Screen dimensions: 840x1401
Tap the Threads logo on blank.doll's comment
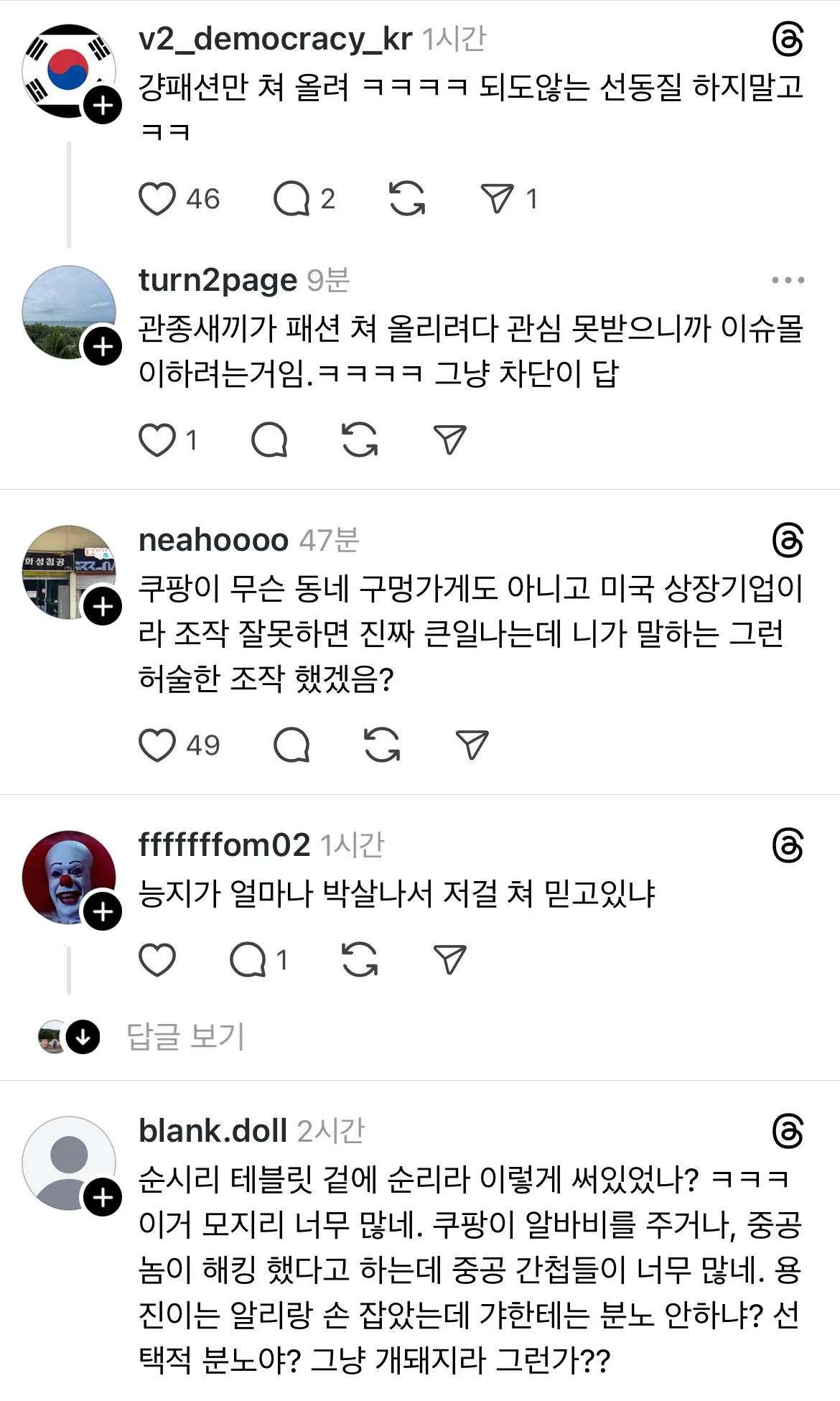[x=788, y=1132]
